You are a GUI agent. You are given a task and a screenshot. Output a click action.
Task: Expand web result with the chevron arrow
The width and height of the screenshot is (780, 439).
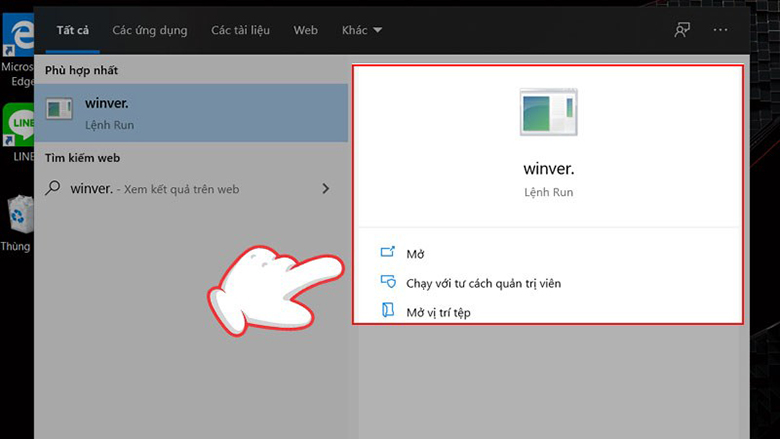click(x=325, y=188)
